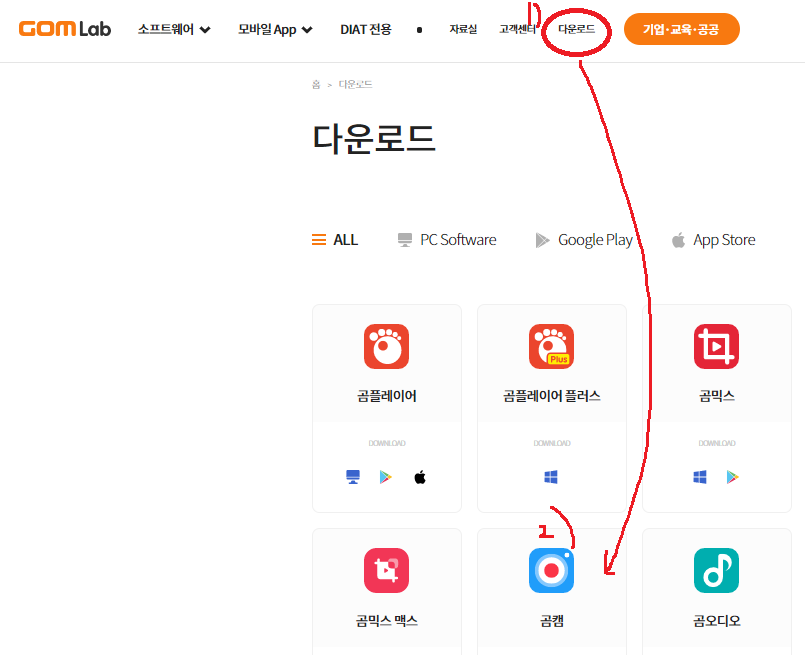Click the 곰플레이어 플러스 title text
This screenshot has width=805, height=655.
[x=552, y=396]
